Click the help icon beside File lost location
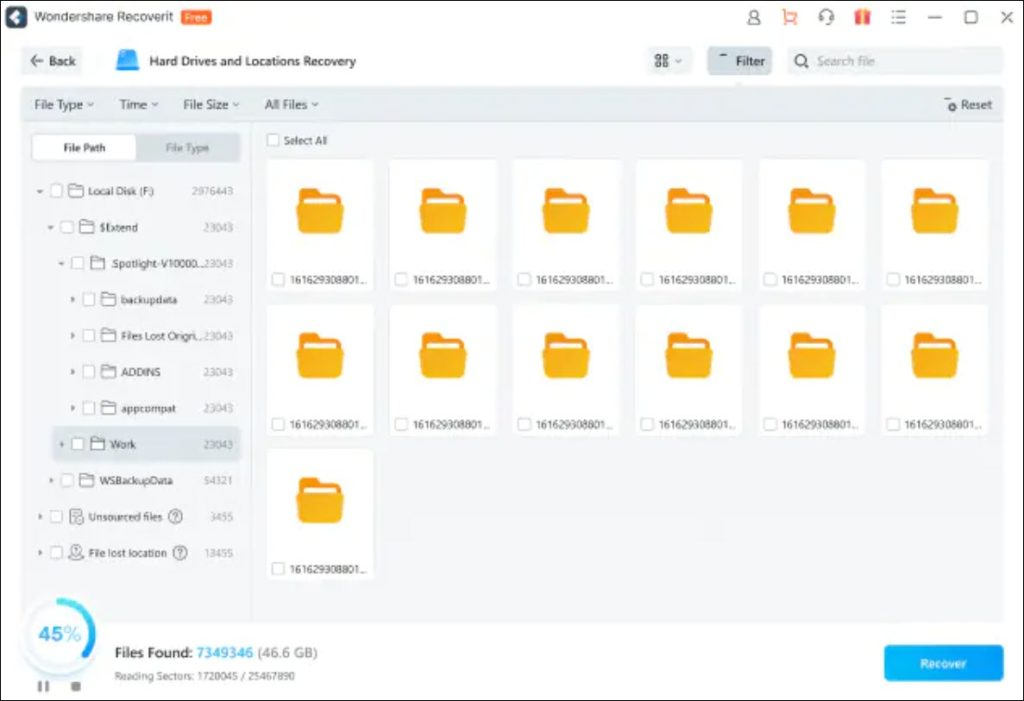This screenshot has height=701, width=1024. pyautogui.click(x=180, y=553)
